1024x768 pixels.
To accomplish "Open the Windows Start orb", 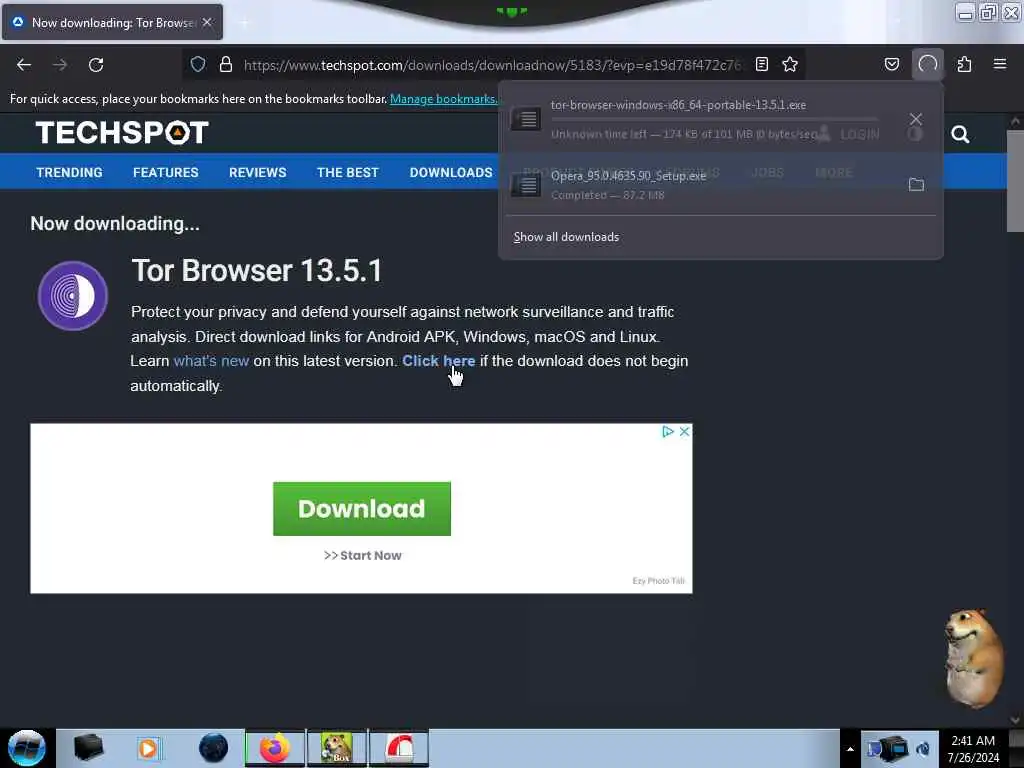I will click(27, 748).
